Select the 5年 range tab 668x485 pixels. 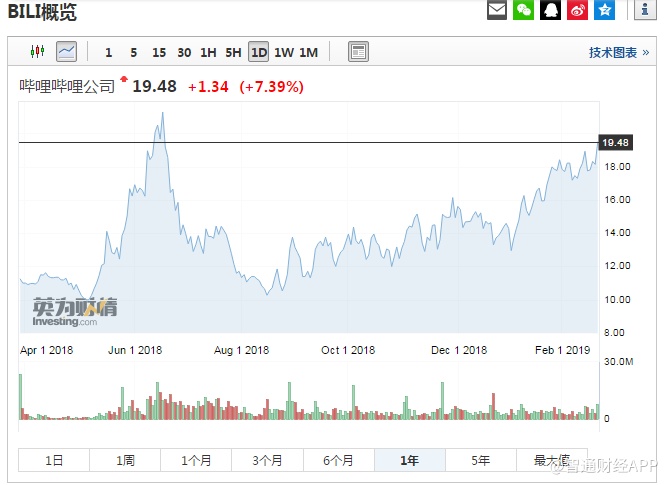pos(481,461)
